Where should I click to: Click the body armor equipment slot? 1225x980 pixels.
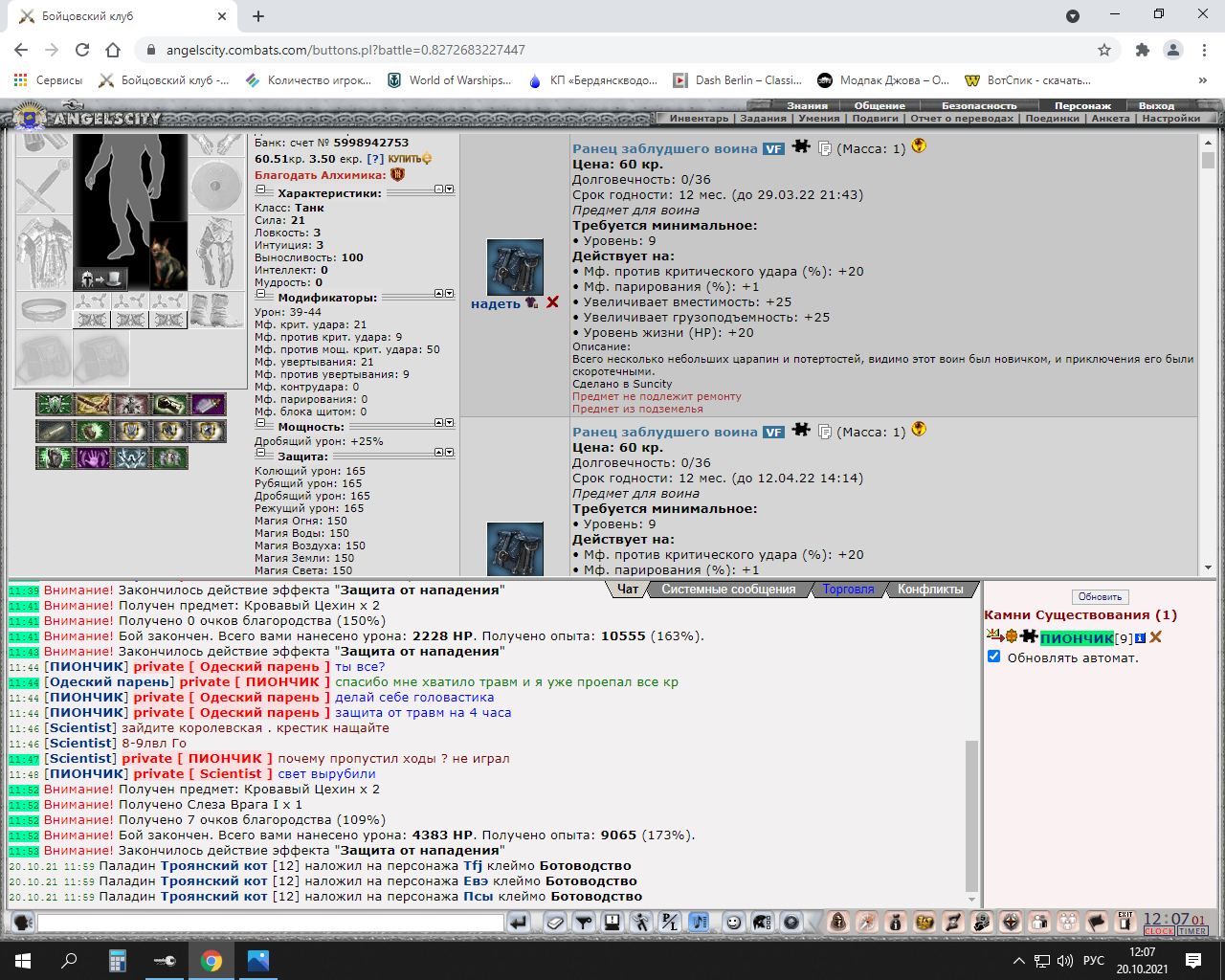point(44,253)
